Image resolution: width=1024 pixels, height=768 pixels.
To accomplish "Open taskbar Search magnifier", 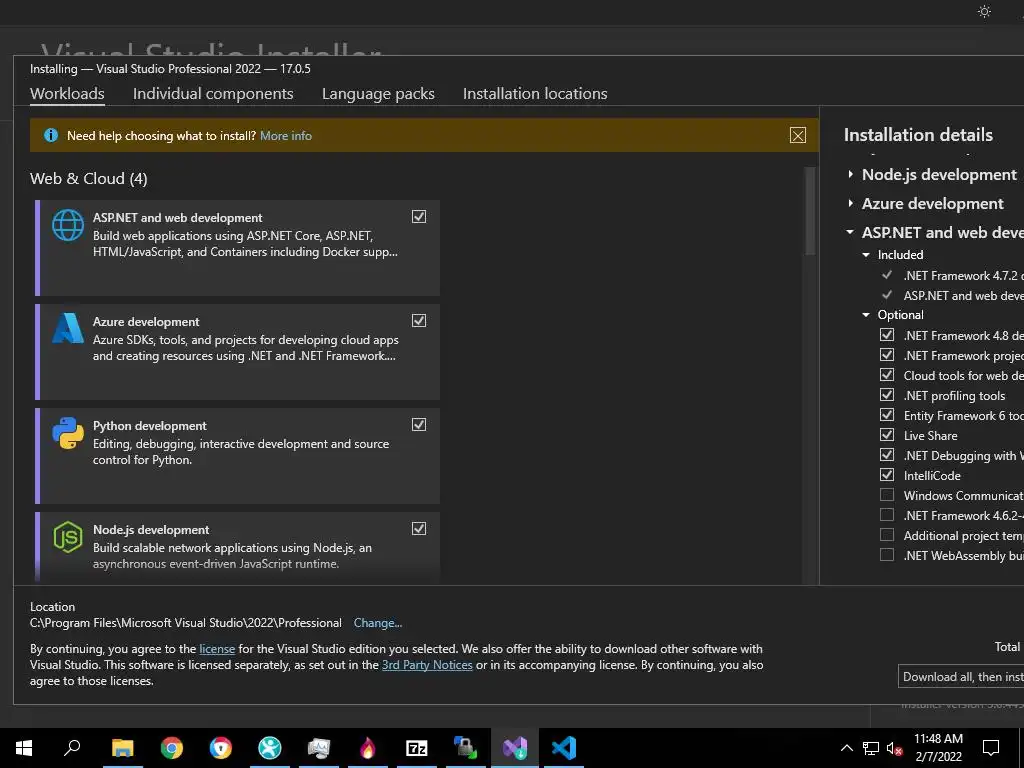I will 72,748.
